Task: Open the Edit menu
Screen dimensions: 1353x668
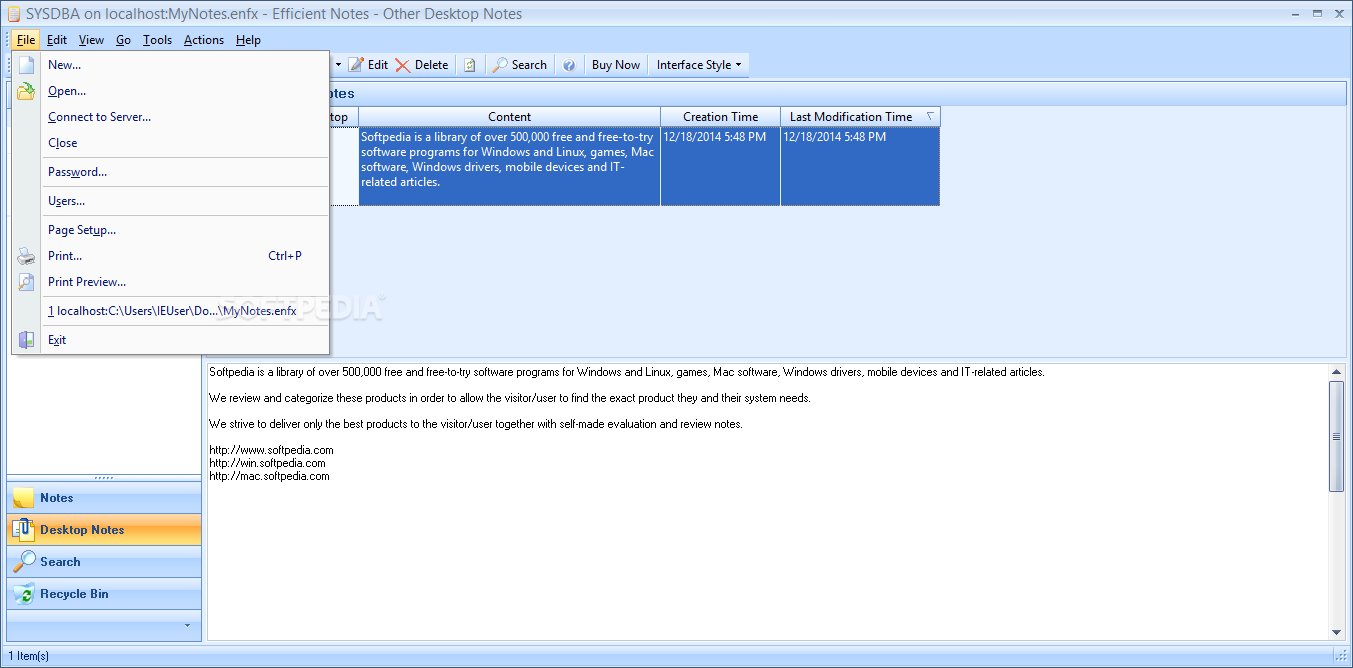Action: pos(57,40)
